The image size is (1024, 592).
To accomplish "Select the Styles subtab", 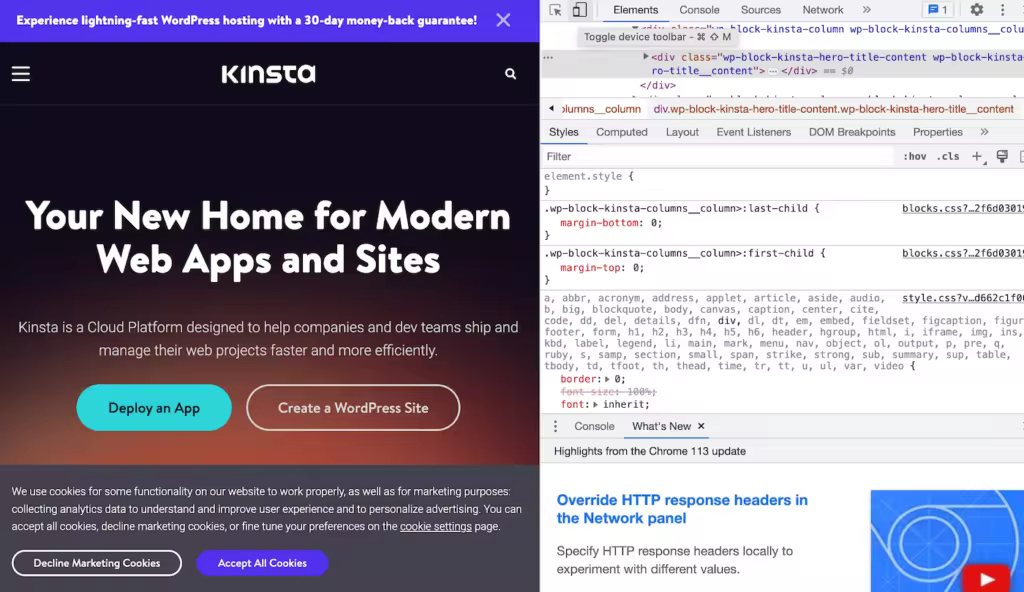I will (564, 132).
